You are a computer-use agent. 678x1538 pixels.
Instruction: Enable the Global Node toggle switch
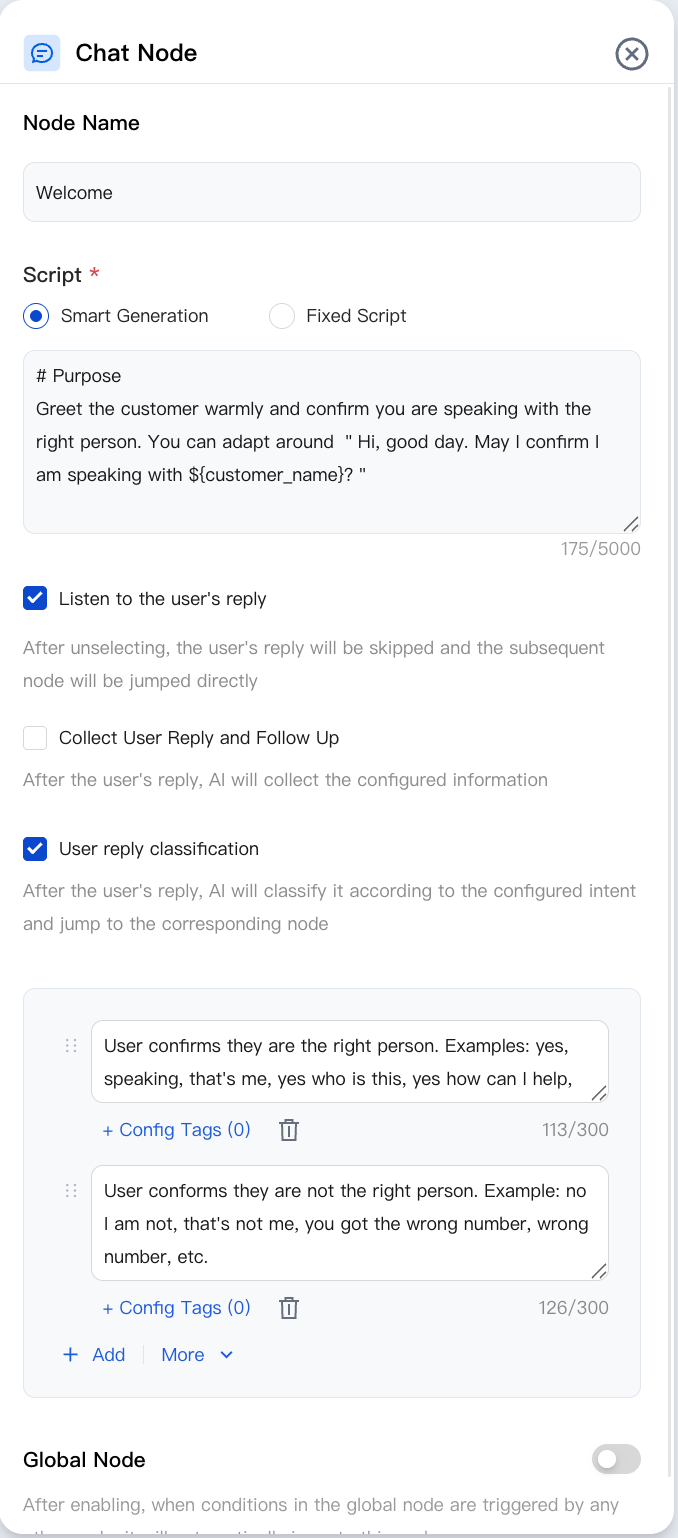click(x=616, y=1460)
